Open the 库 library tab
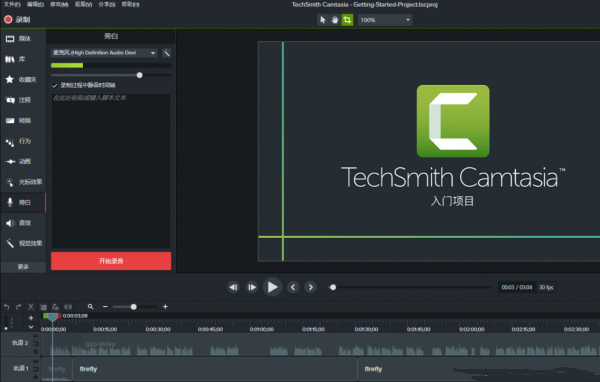This screenshot has width=600, height=382. (23, 59)
